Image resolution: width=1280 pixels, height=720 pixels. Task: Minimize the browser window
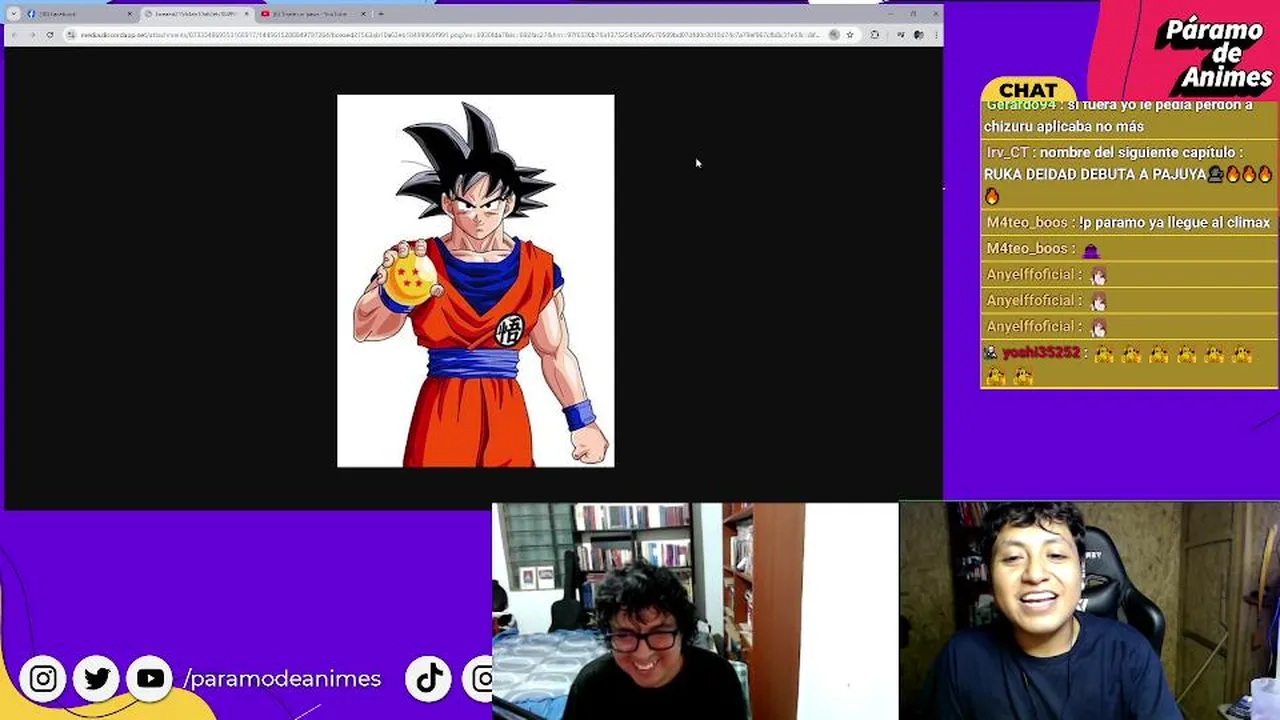click(x=889, y=13)
